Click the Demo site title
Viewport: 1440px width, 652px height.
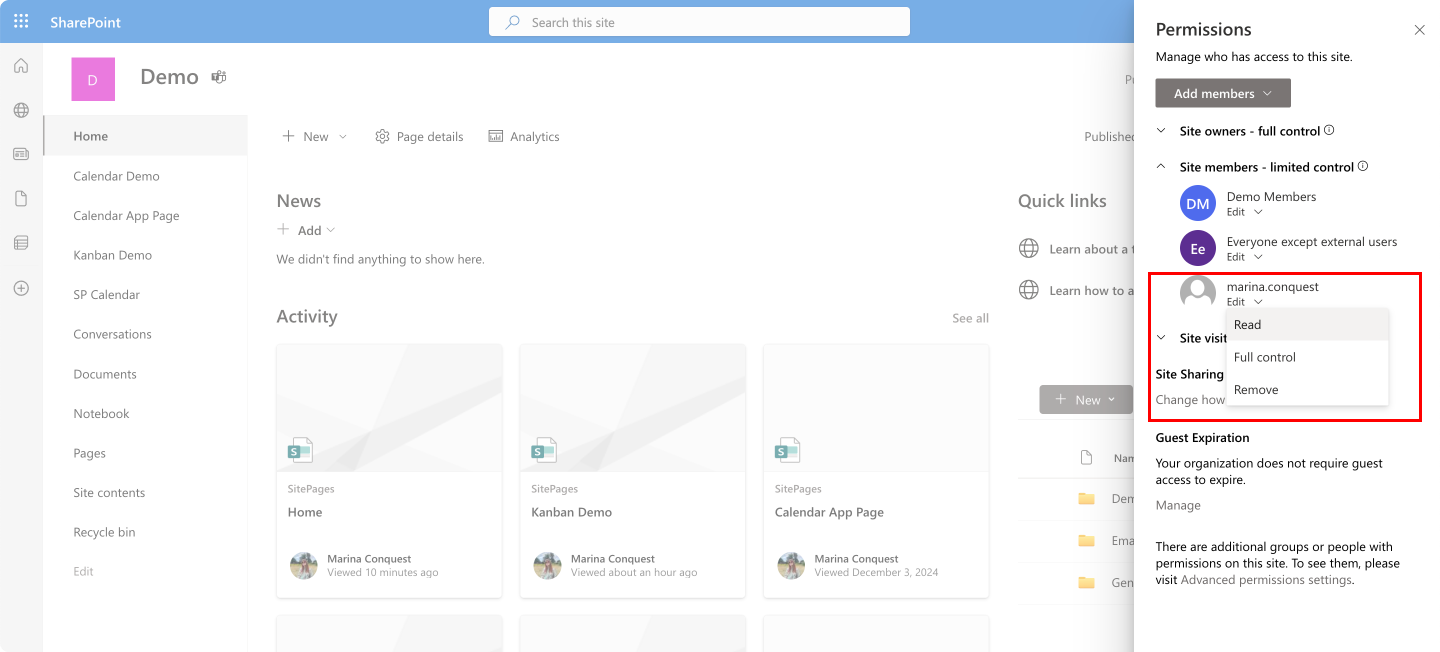click(x=169, y=77)
